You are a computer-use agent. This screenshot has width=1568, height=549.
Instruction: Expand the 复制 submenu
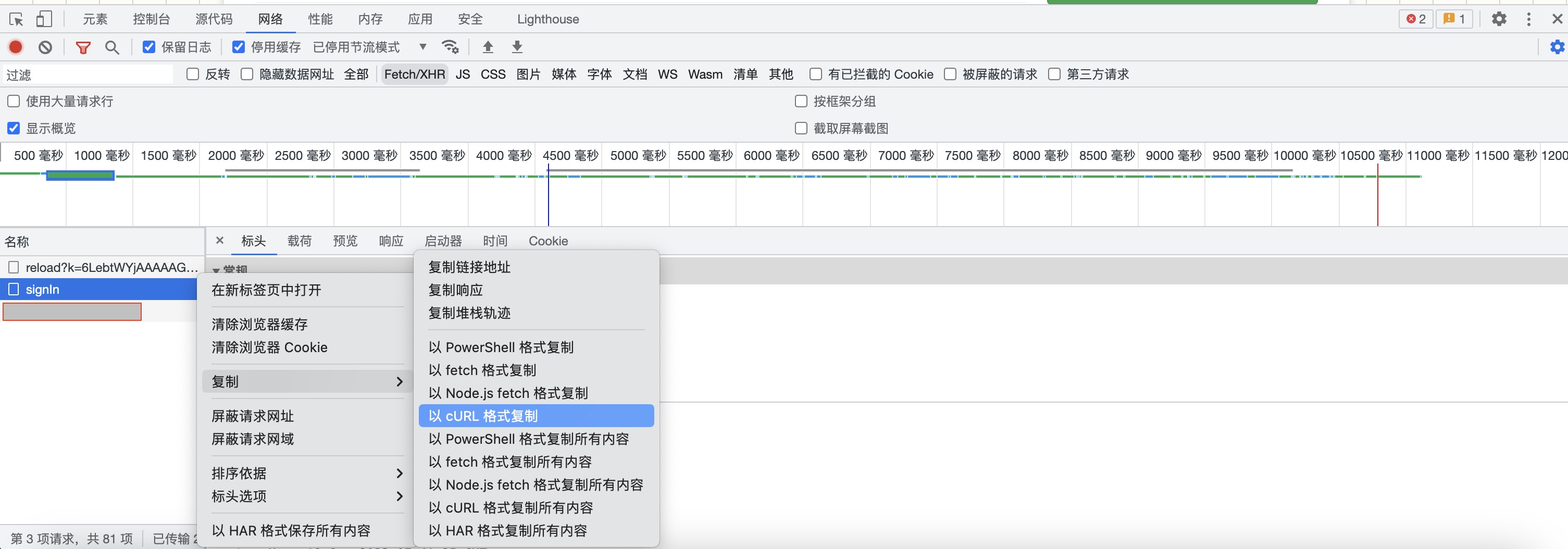click(307, 382)
